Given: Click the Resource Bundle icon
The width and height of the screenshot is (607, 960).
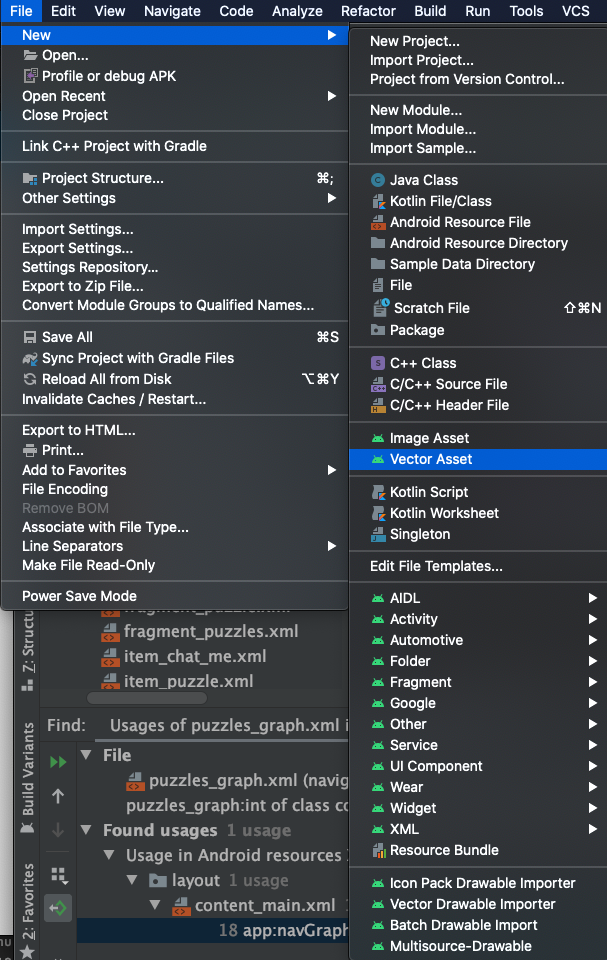Looking at the screenshot, I should pyautogui.click(x=377, y=850).
